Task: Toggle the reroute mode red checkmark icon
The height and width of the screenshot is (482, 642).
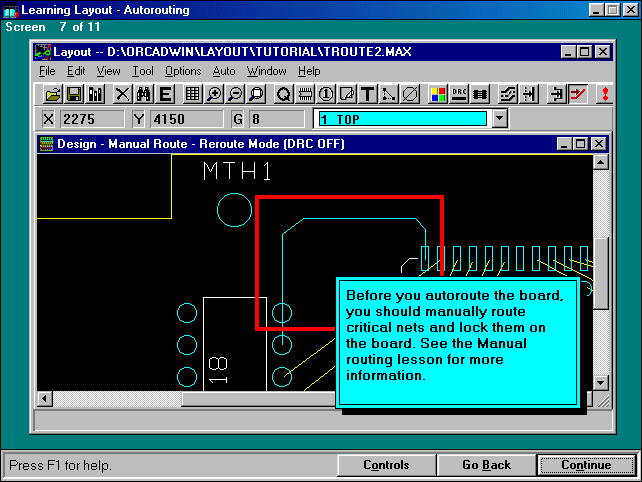Action: tap(578, 94)
